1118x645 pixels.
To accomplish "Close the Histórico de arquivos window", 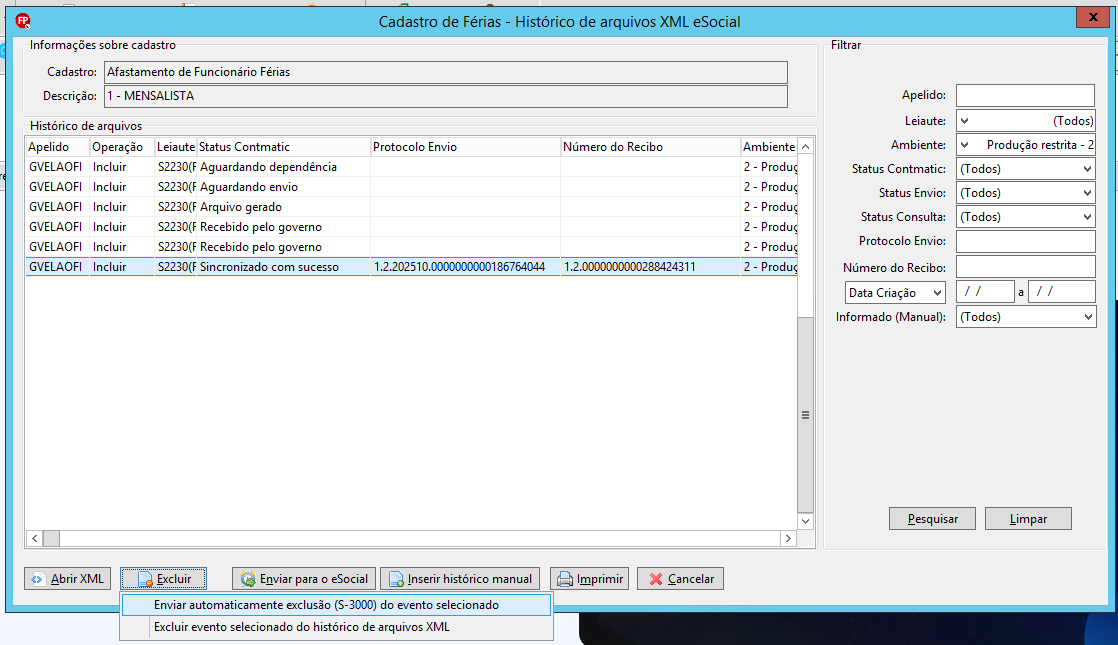I will pos(1093,18).
